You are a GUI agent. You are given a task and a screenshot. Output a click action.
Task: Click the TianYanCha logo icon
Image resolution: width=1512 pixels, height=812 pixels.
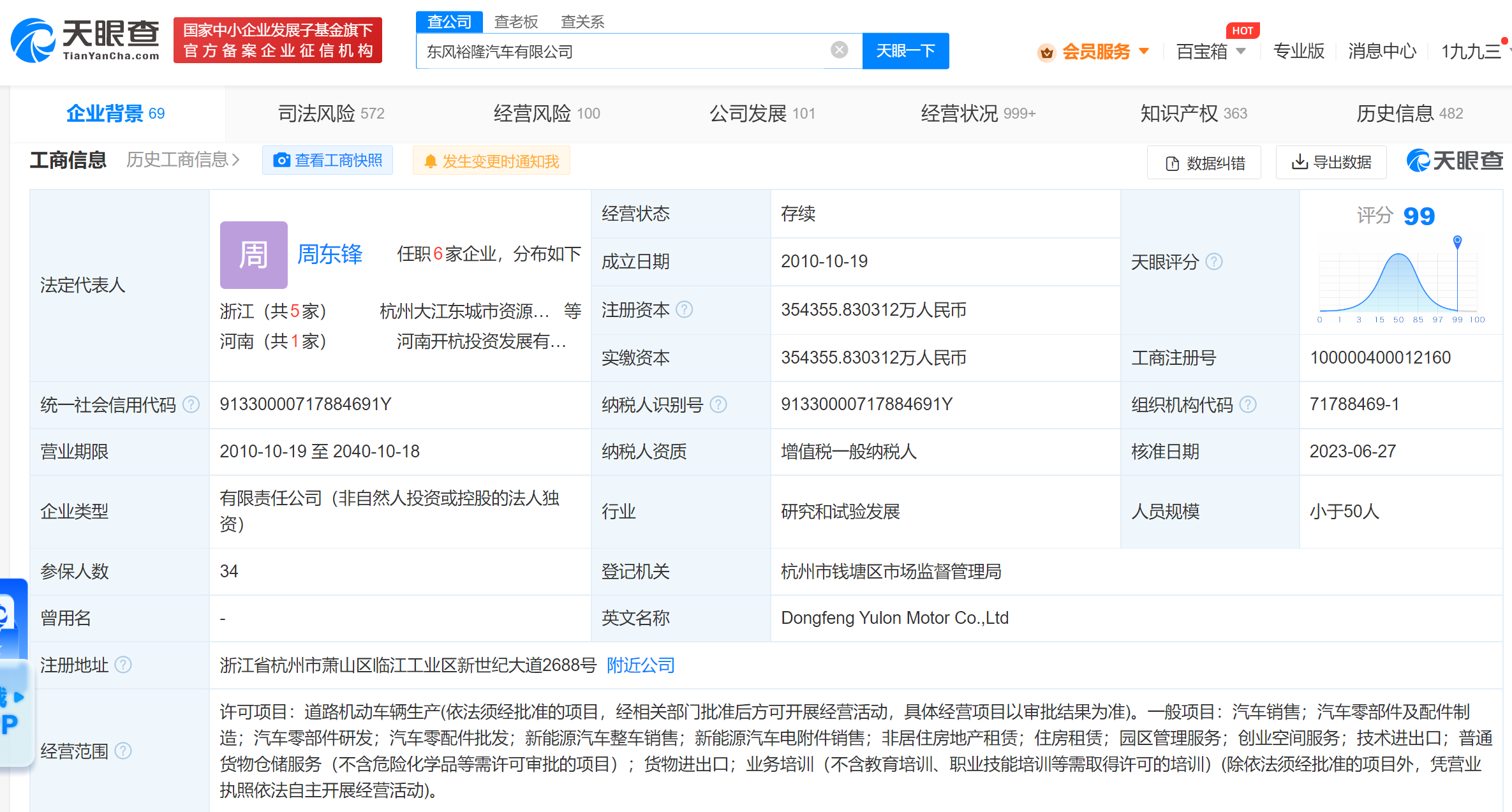tap(33, 41)
